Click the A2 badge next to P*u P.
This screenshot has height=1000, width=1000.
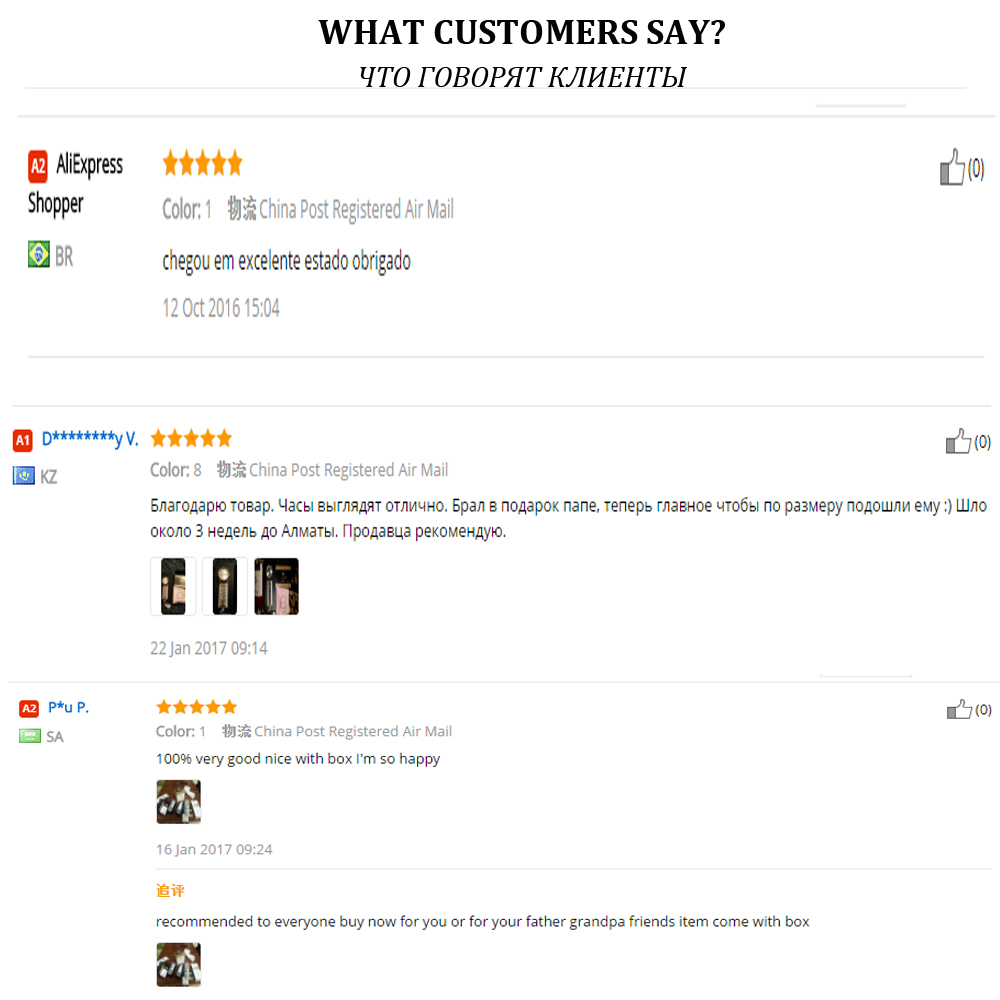(29, 709)
